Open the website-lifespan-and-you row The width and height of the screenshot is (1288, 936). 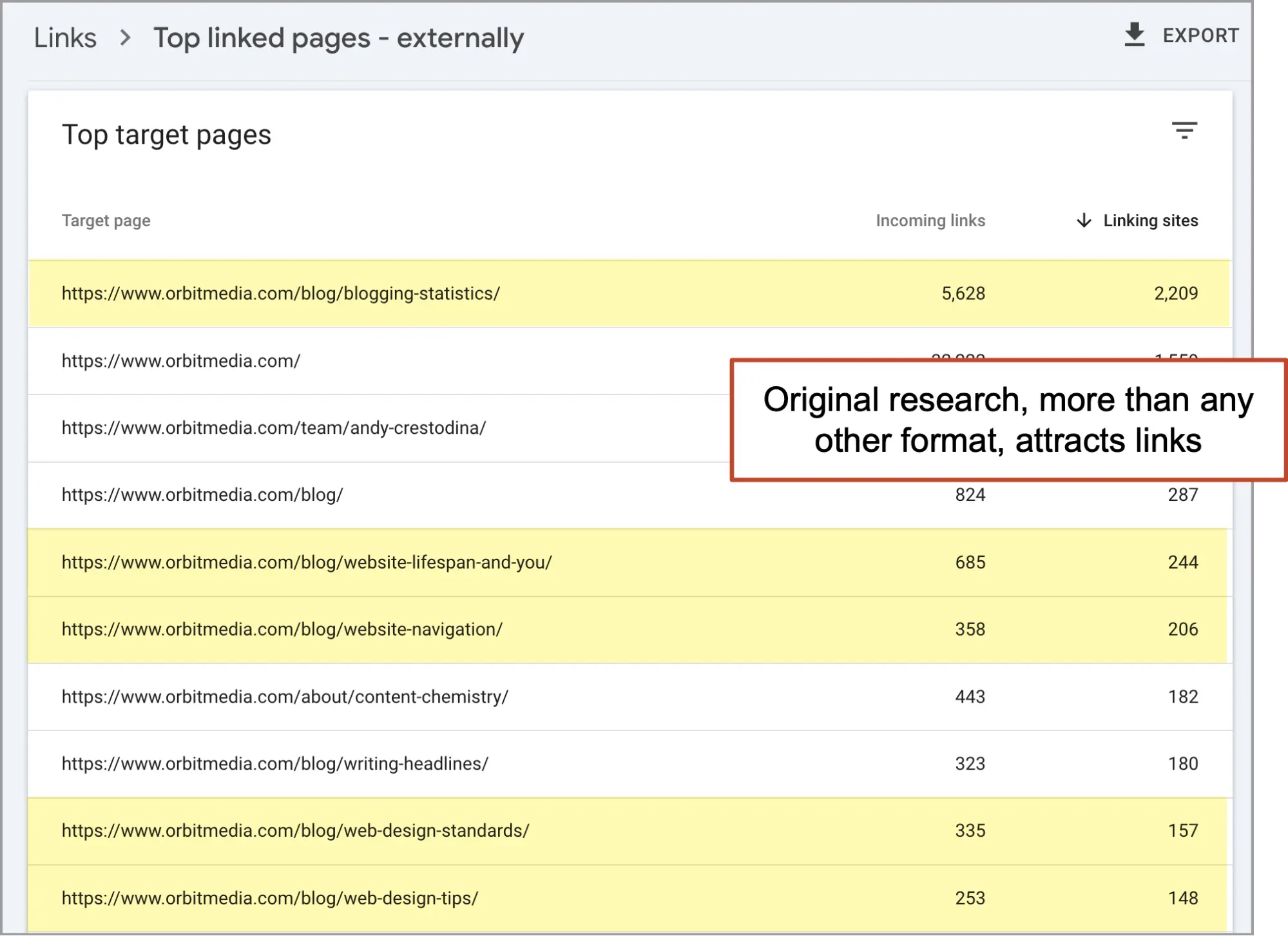pyautogui.click(x=307, y=562)
